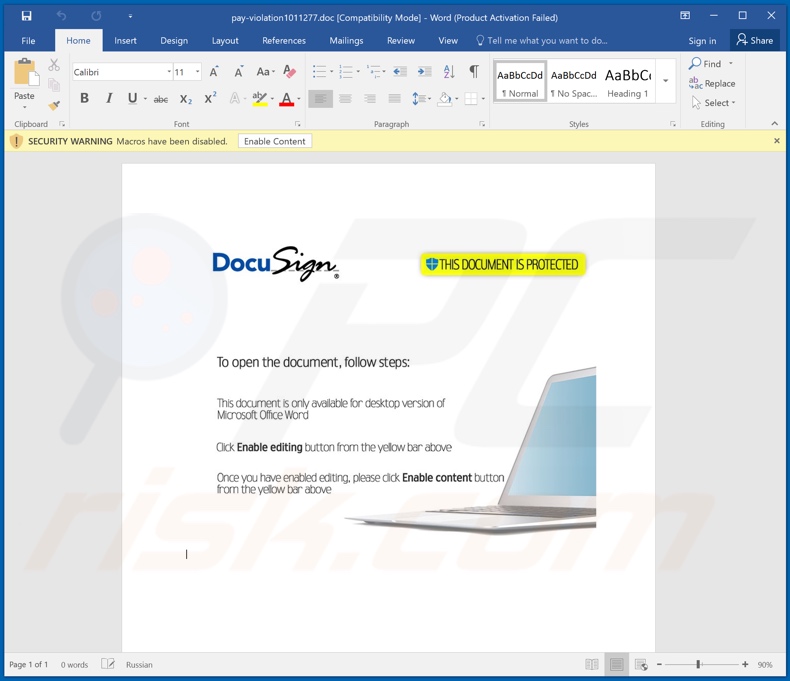The width and height of the screenshot is (790, 681).
Task: Click Enable Content button
Action: (275, 142)
